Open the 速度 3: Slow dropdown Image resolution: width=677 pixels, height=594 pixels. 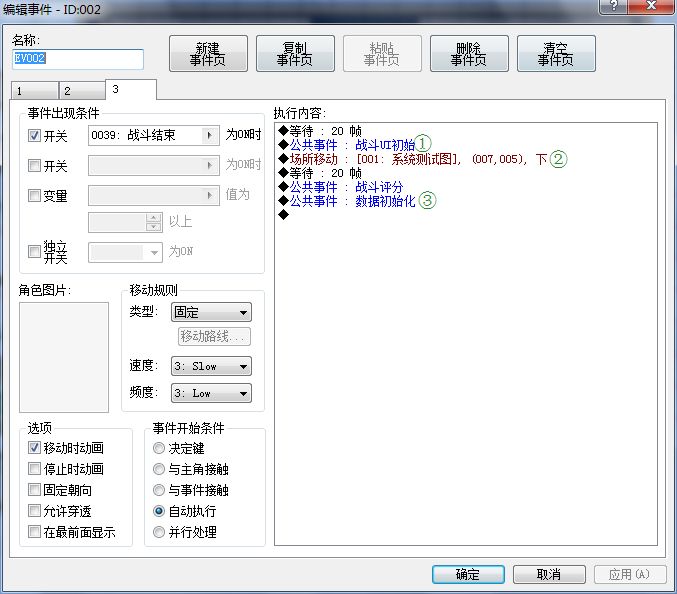click(210, 366)
